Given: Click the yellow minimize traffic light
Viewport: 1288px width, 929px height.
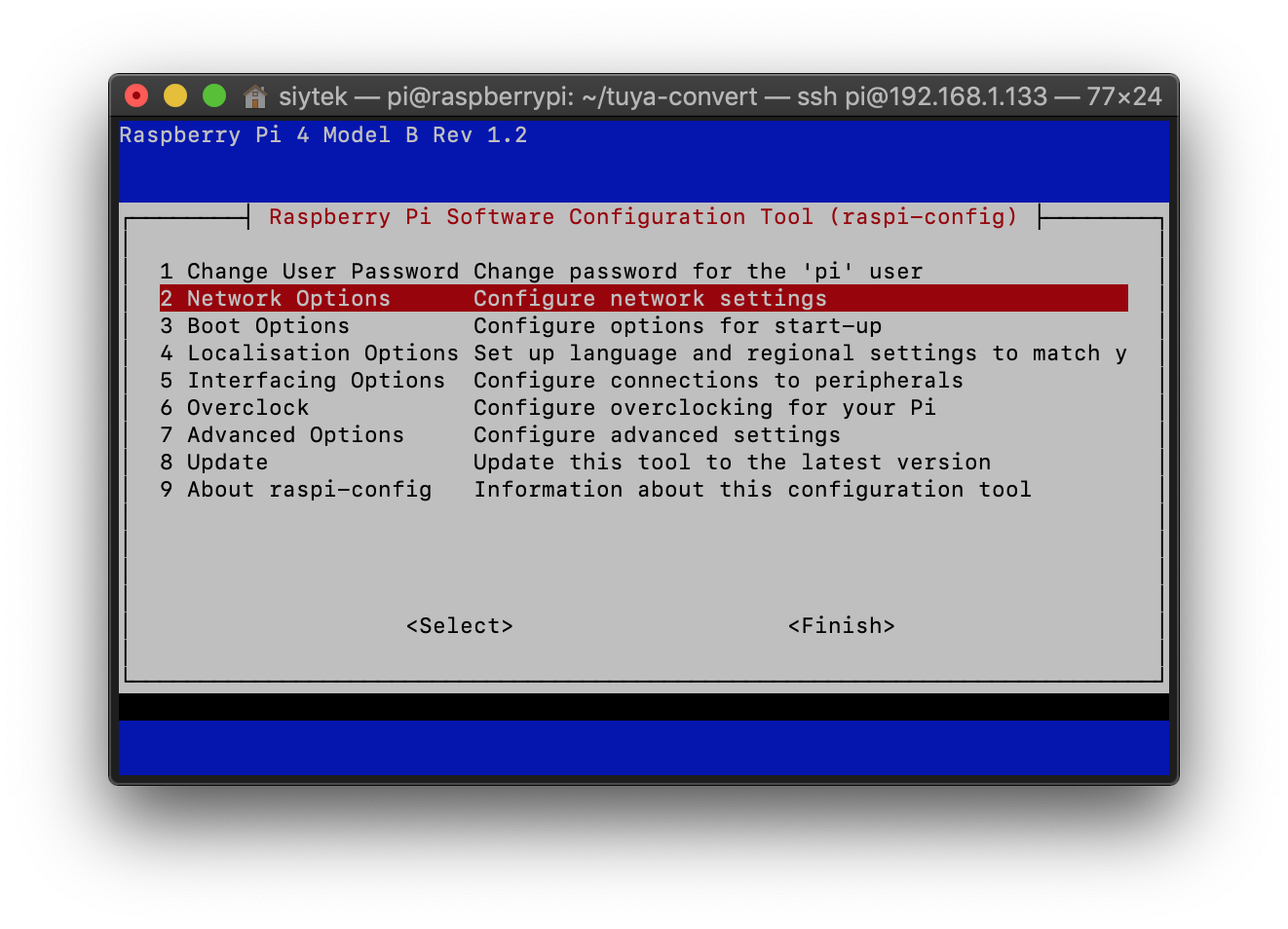Looking at the screenshot, I should pos(175,95).
